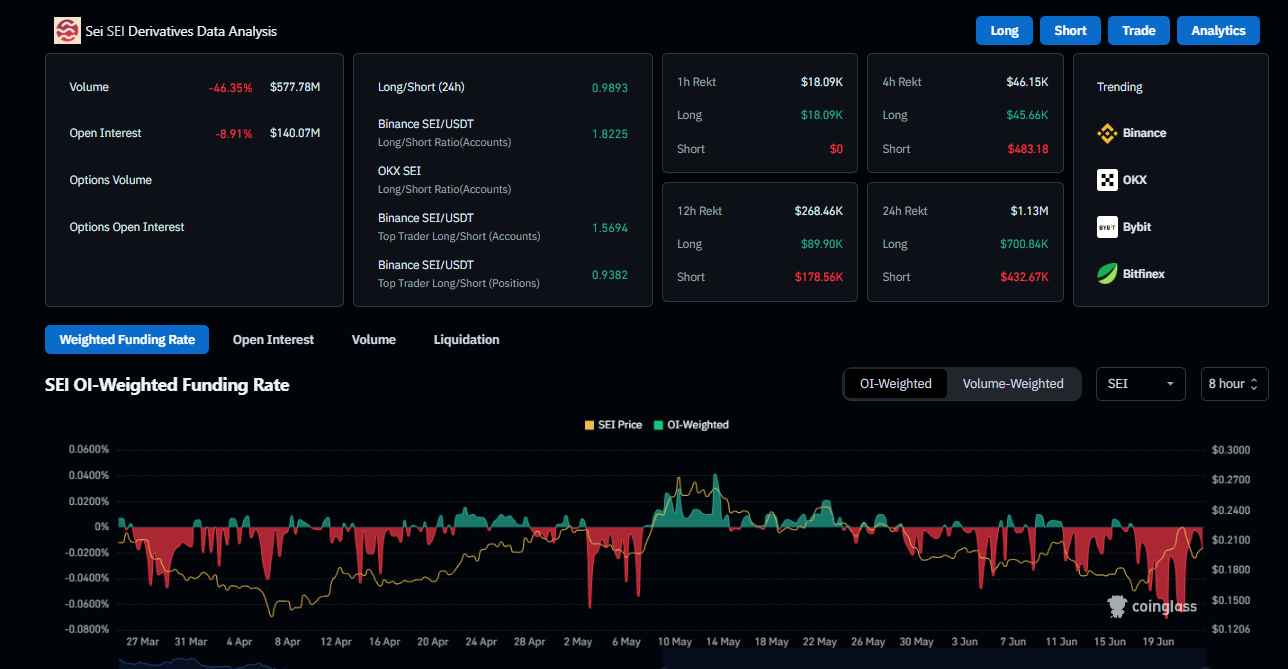Click the Options Volume label

111,180
